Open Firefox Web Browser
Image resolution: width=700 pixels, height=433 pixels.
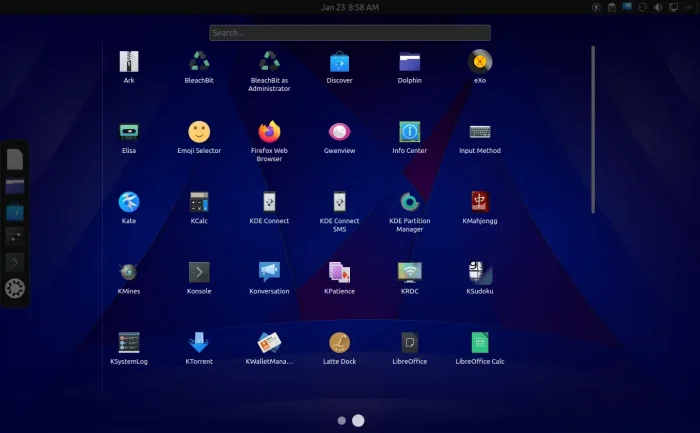pyautogui.click(x=269, y=132)
